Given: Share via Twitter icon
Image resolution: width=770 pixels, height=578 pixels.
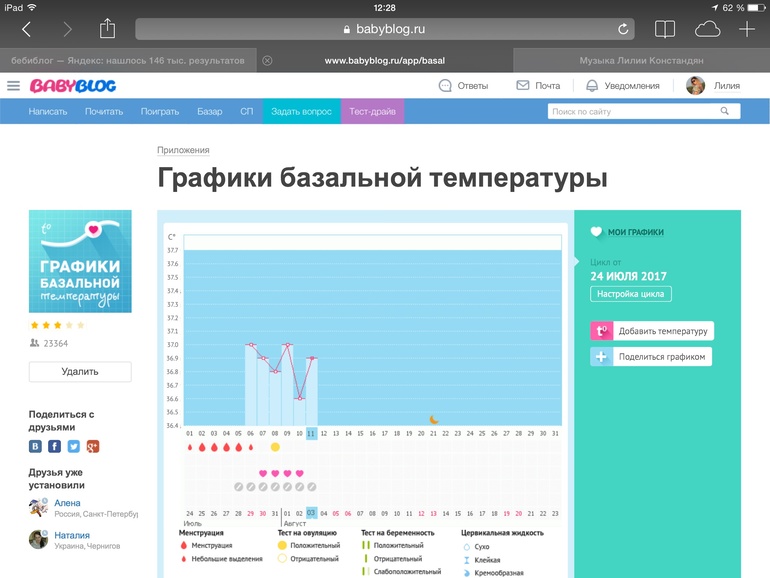Looking at the screenshot, I should point(74,446).
